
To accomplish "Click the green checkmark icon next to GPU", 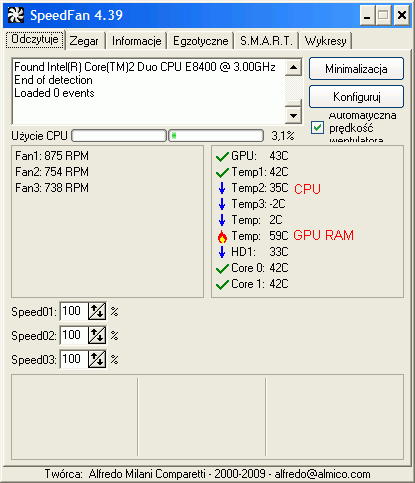I will [x=222, y=156].
